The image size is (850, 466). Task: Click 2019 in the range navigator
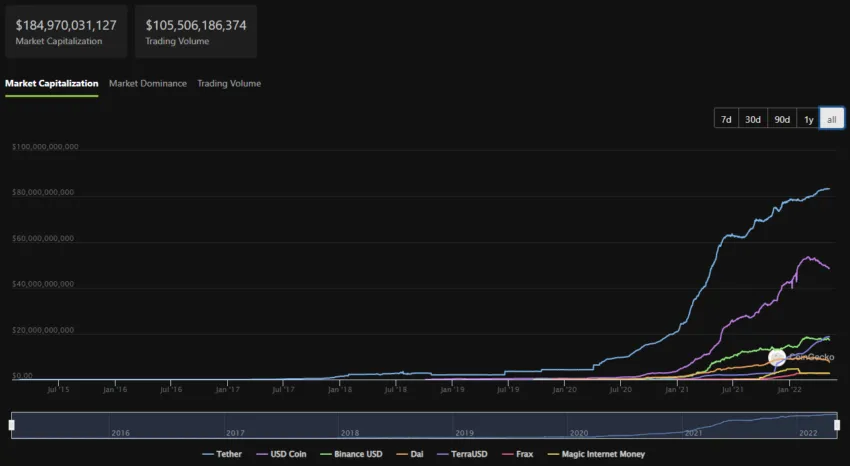pos(465,433)
